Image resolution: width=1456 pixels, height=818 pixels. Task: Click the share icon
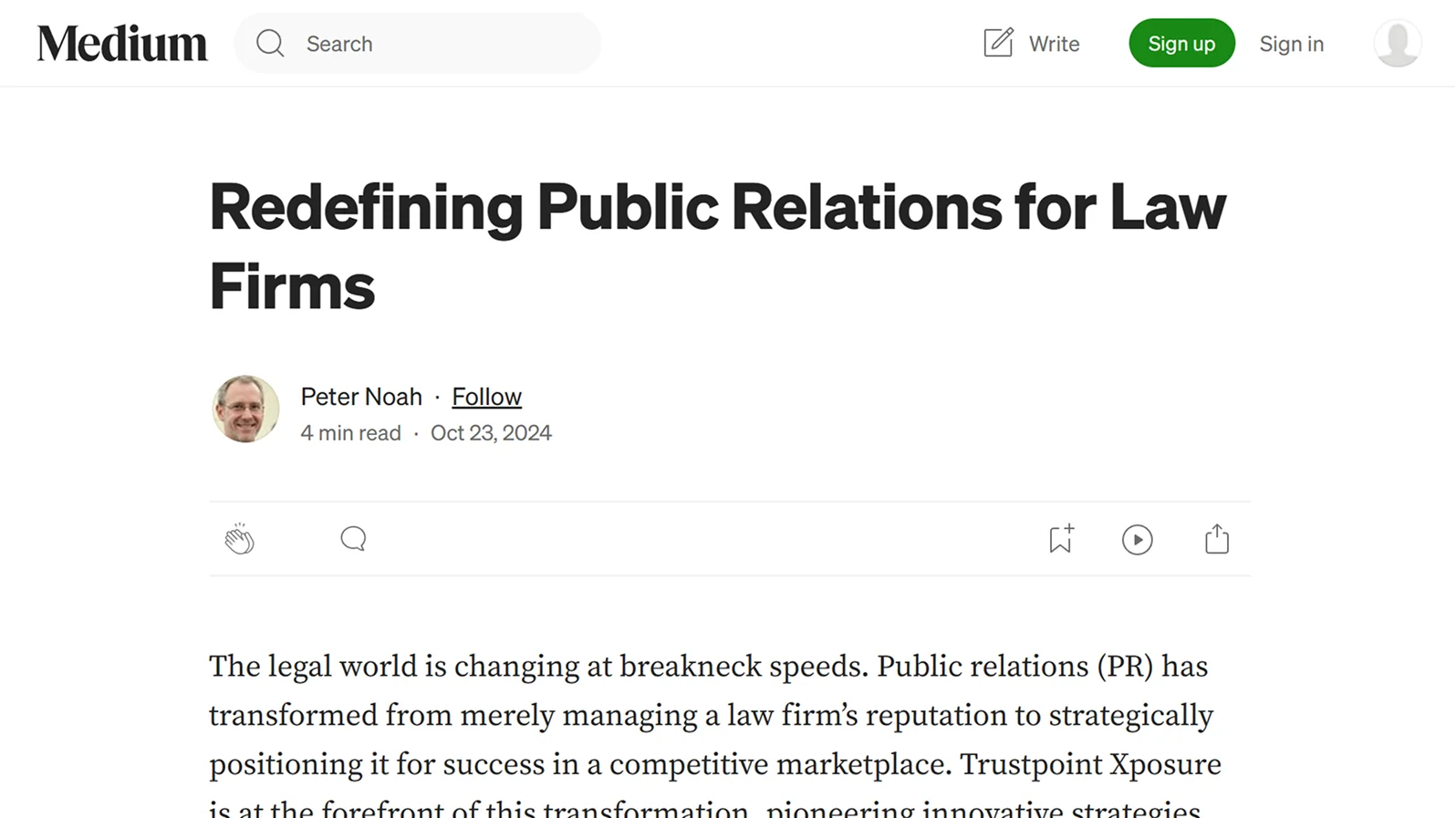point(1216,539)
